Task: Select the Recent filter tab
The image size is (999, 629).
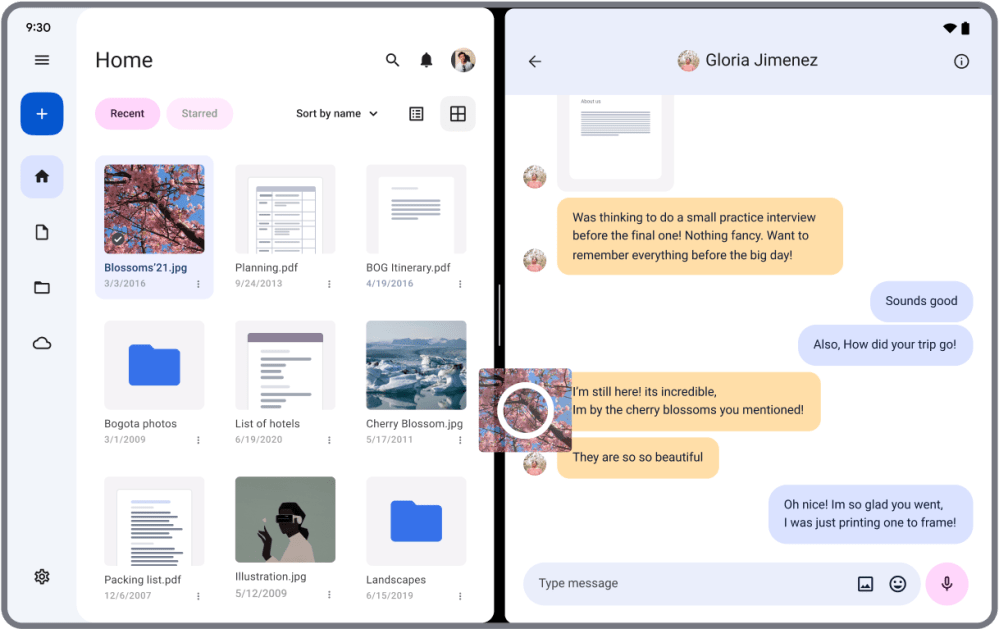Action: click(x=127, y=114)
